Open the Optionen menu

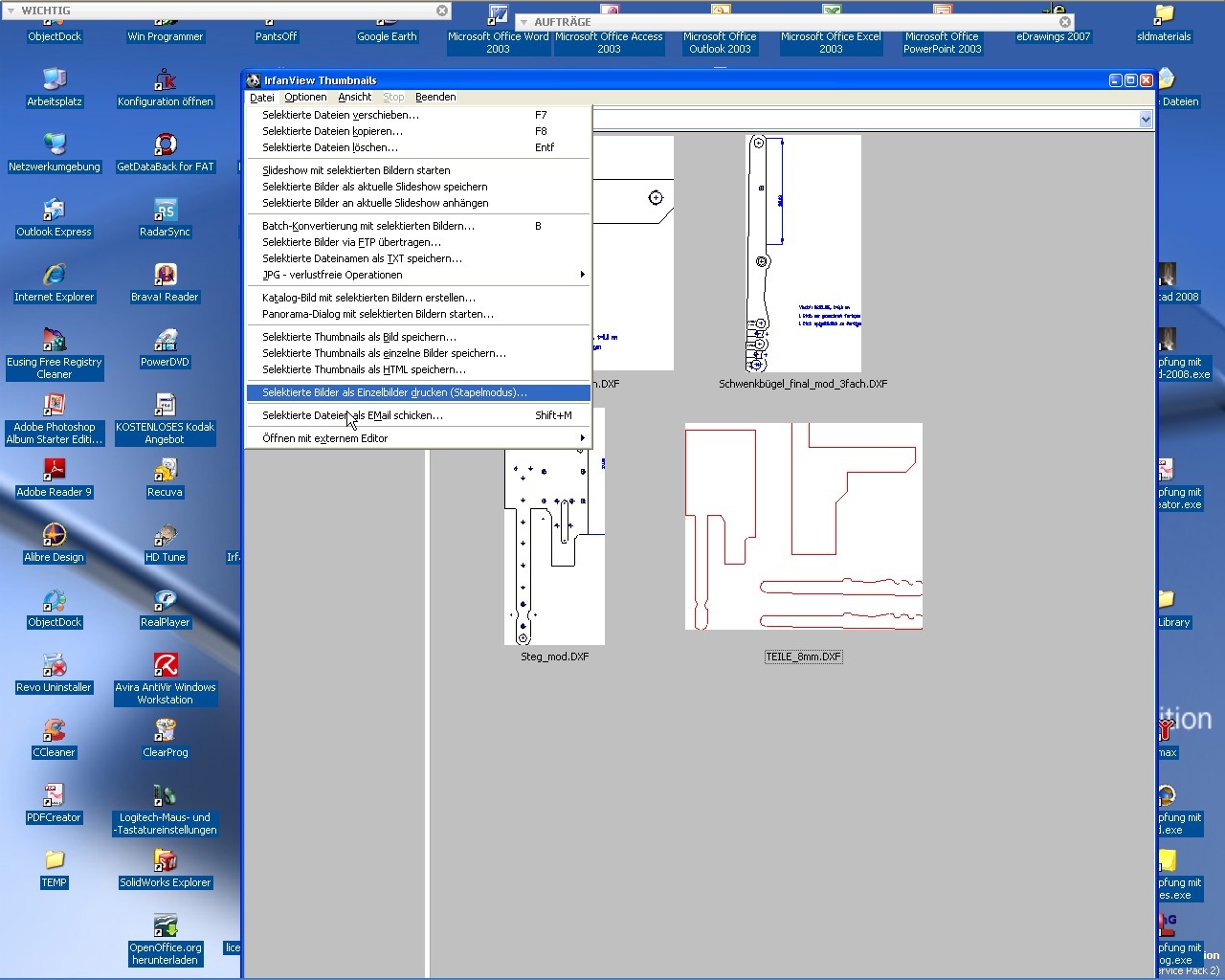(x=305, y=97)
